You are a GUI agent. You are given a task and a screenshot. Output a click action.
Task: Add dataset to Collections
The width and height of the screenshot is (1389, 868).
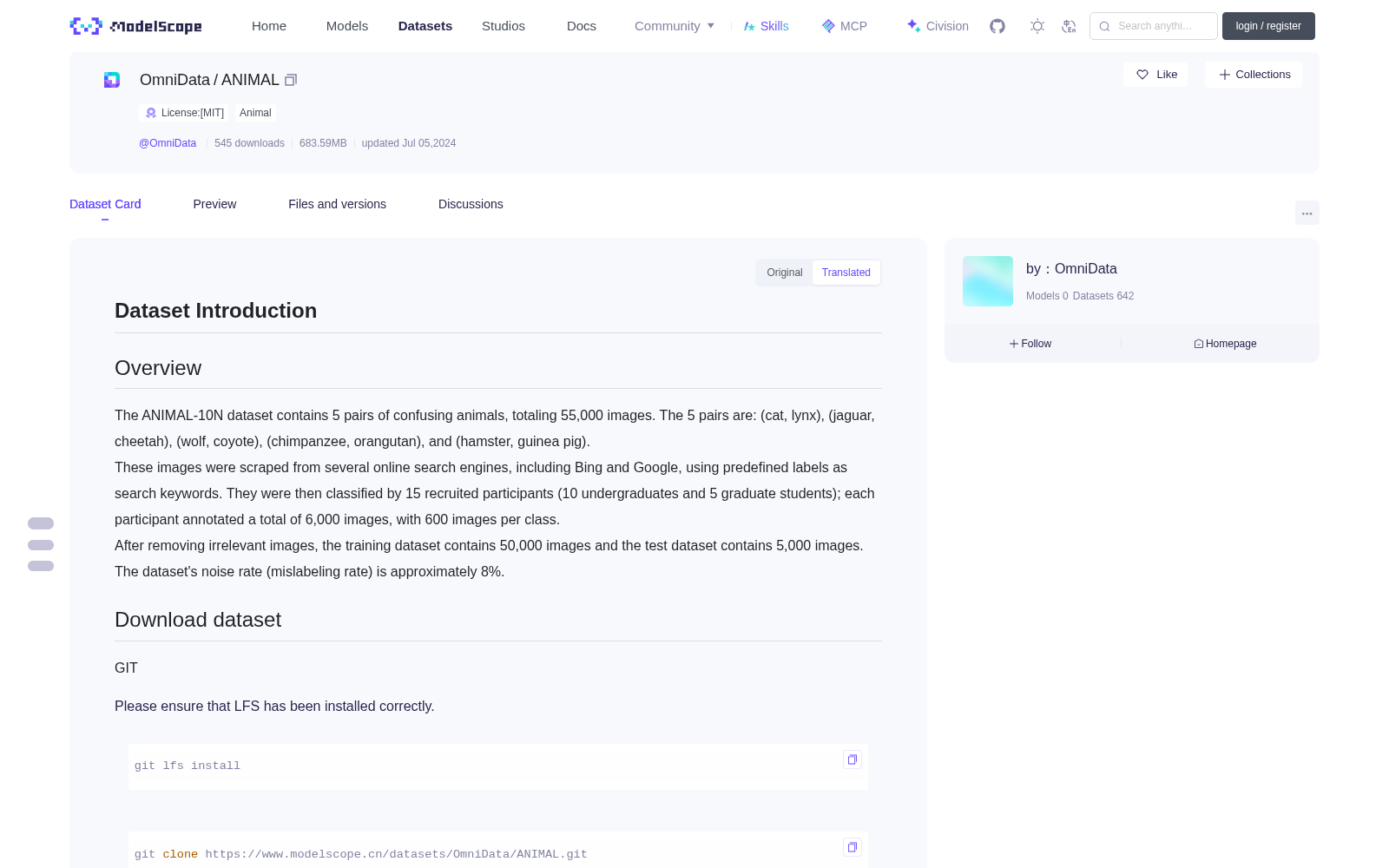point(1254,75)
